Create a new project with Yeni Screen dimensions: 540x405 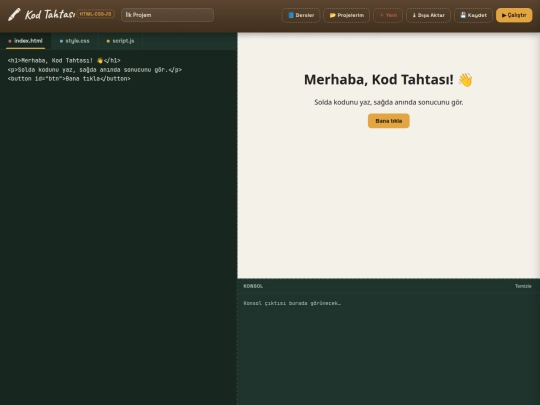pyautogui.click(x=388, y=15)
